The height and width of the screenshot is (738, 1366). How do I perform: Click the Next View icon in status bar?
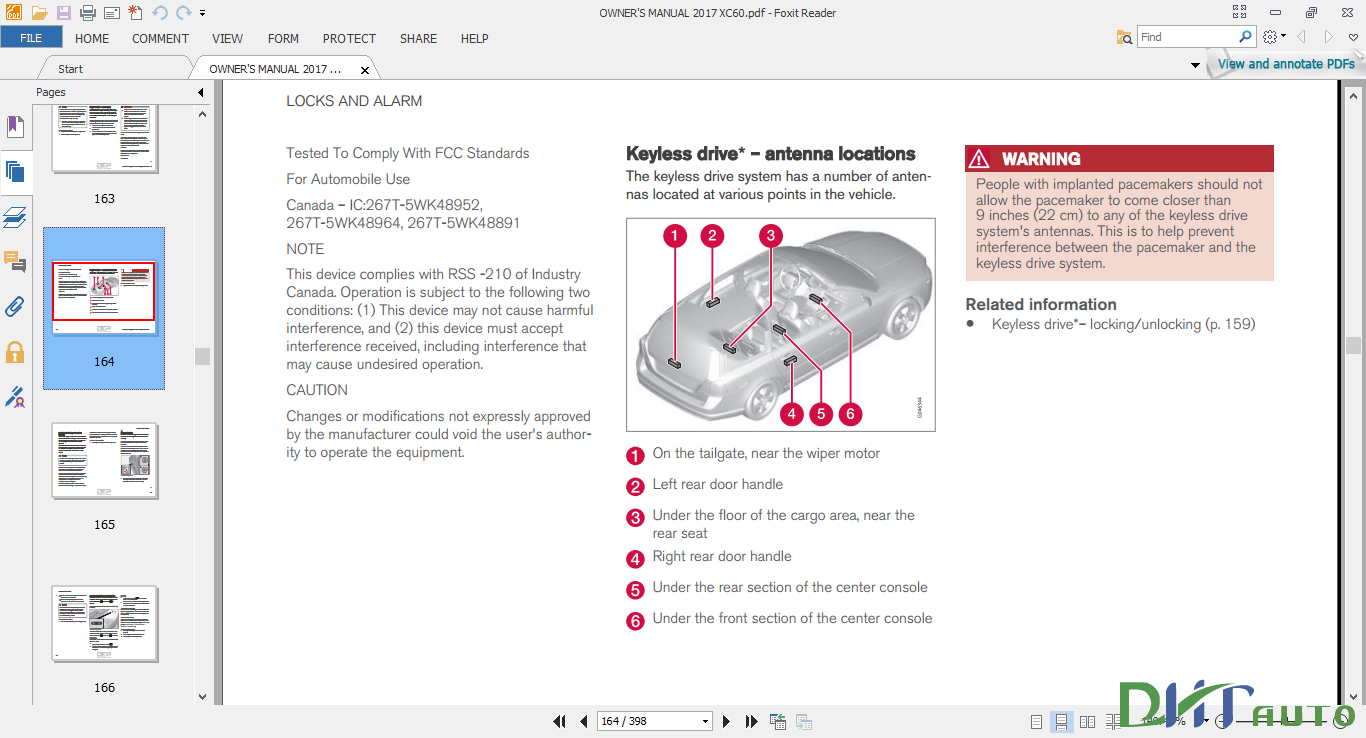pos(803,721)
